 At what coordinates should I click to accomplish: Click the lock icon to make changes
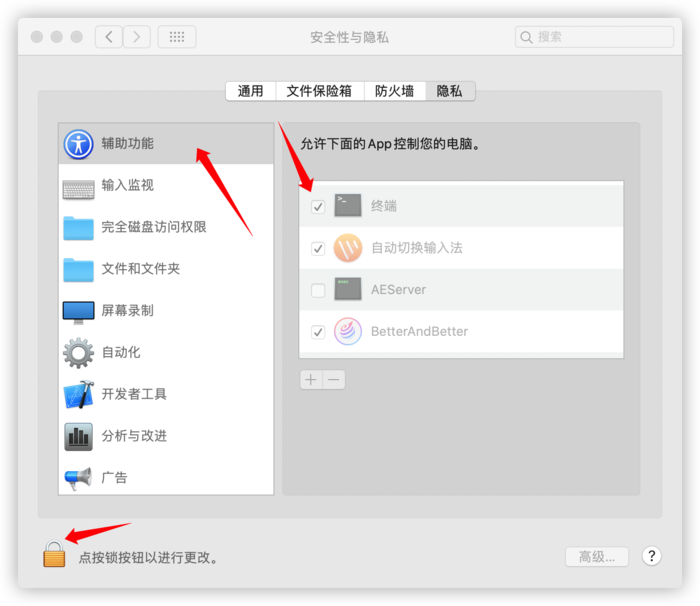click(x=54, y=554)
